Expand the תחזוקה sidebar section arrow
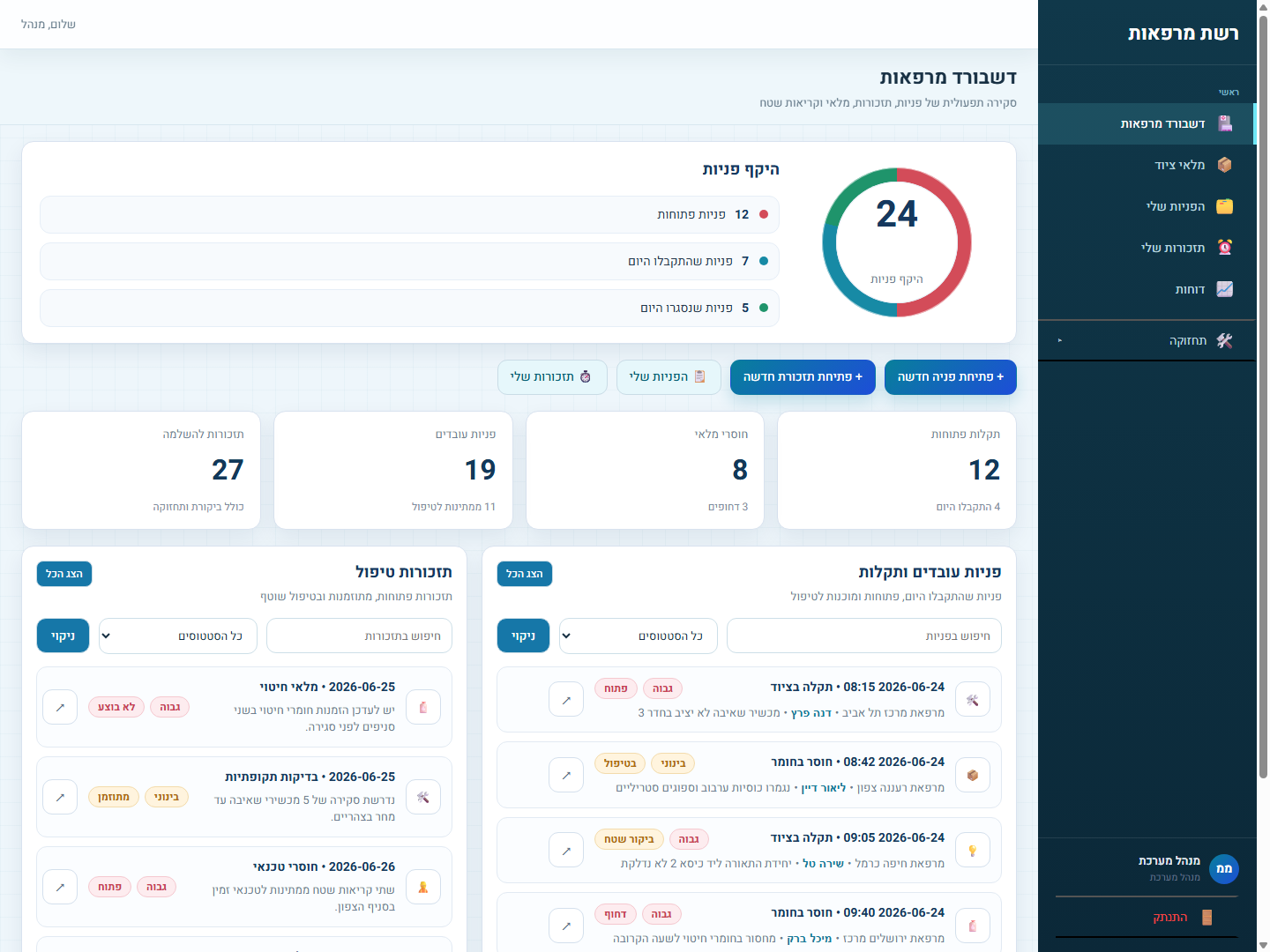This screenshot has height=952, width=1270. coord(1060,340)
